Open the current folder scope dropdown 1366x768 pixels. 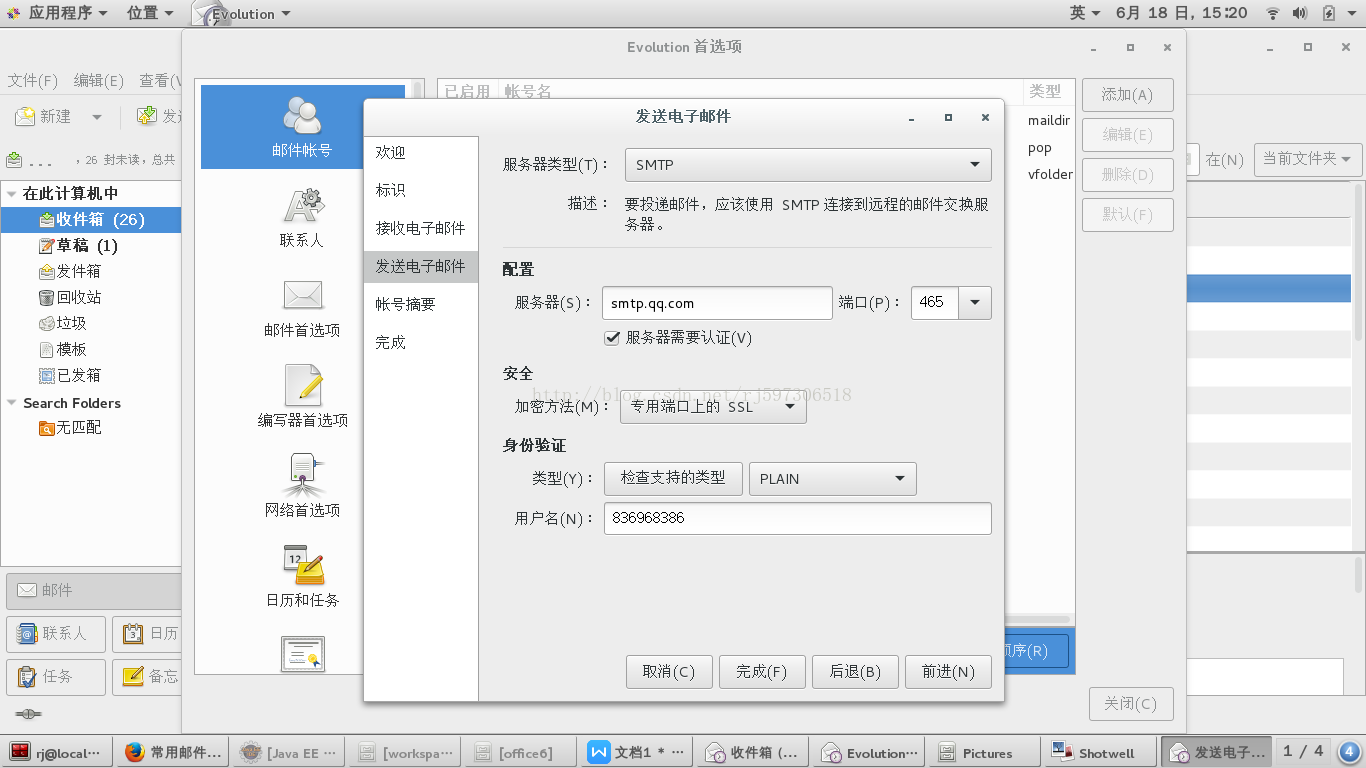(1308, 158)
